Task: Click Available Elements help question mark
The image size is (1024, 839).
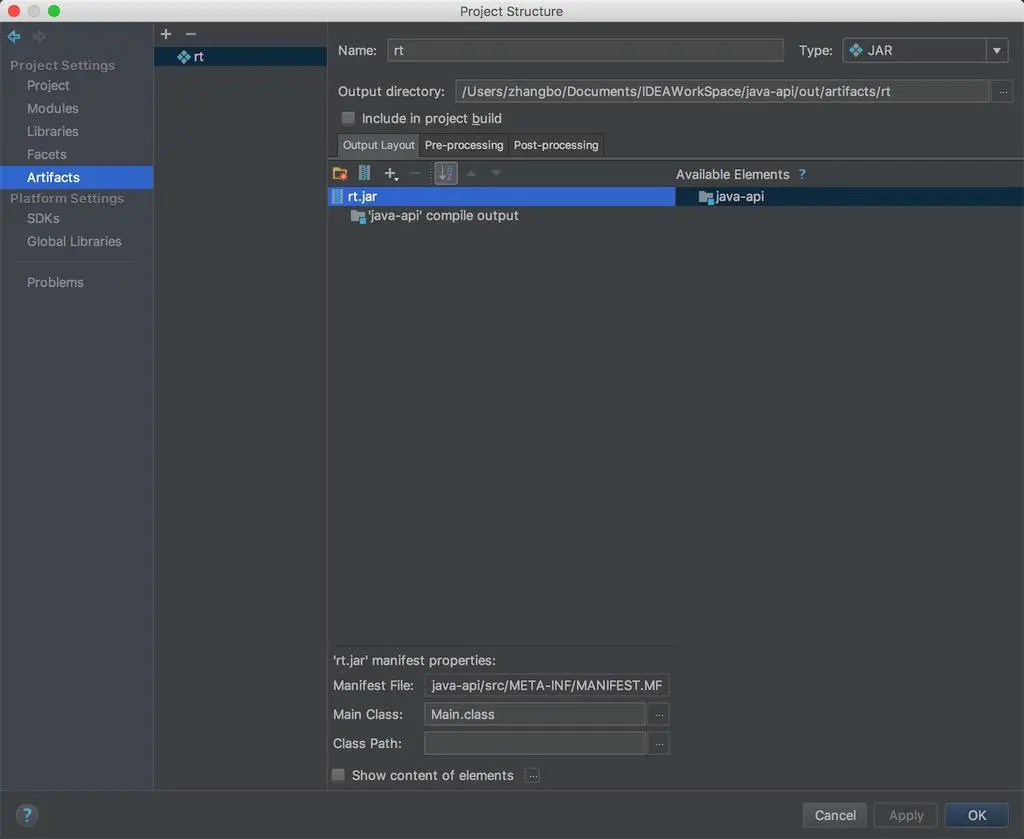Action: tap(802, 174)
